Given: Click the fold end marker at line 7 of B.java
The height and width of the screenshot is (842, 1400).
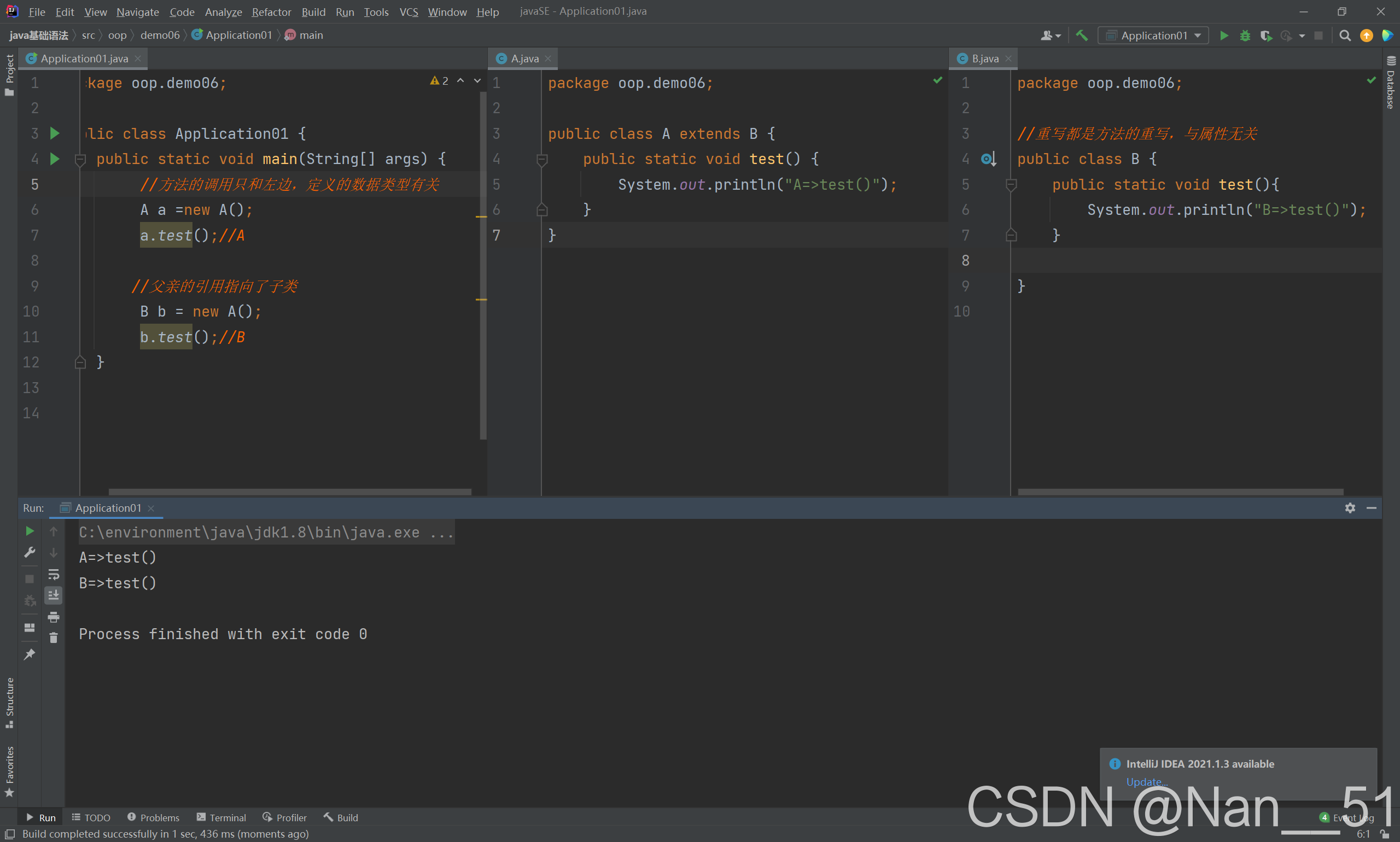Looking at the screenshot, I should [x=1011, y=235].
